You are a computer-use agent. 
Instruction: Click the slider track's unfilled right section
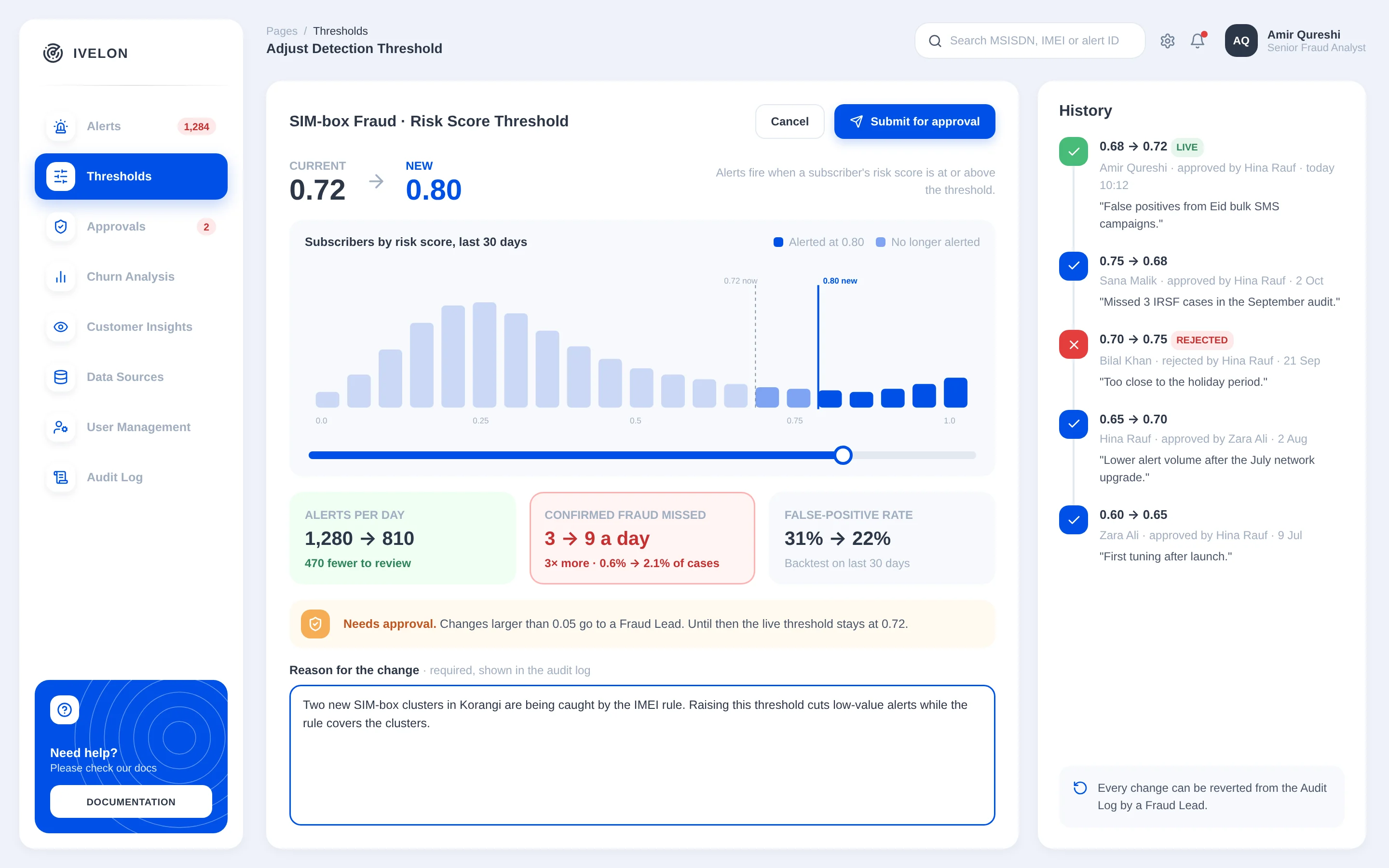914,455
